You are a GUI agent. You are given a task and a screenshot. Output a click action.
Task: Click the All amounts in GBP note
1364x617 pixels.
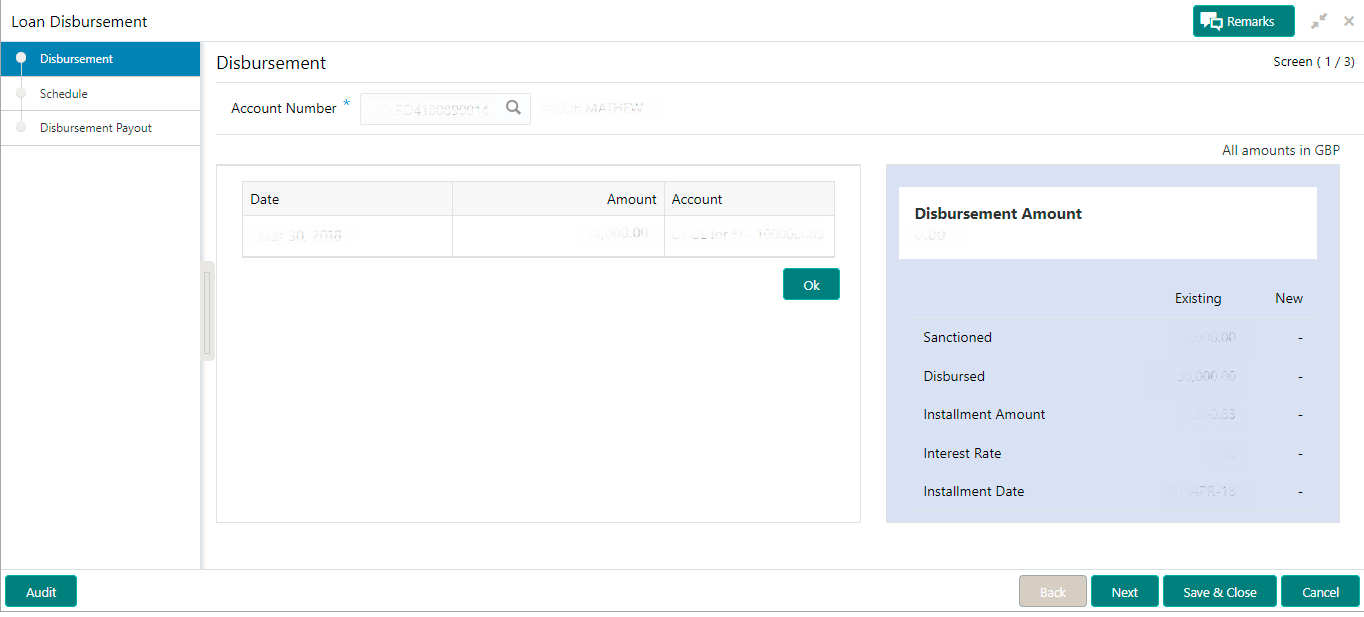tap(1281, 151)
